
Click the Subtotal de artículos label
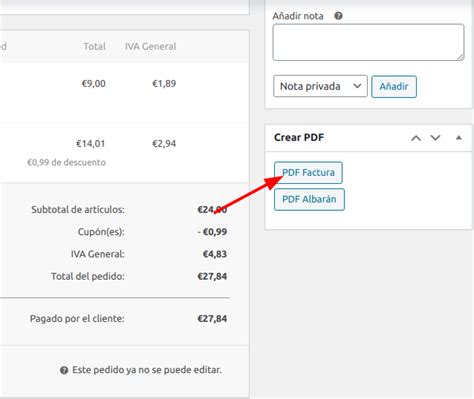tap(78, 210)
